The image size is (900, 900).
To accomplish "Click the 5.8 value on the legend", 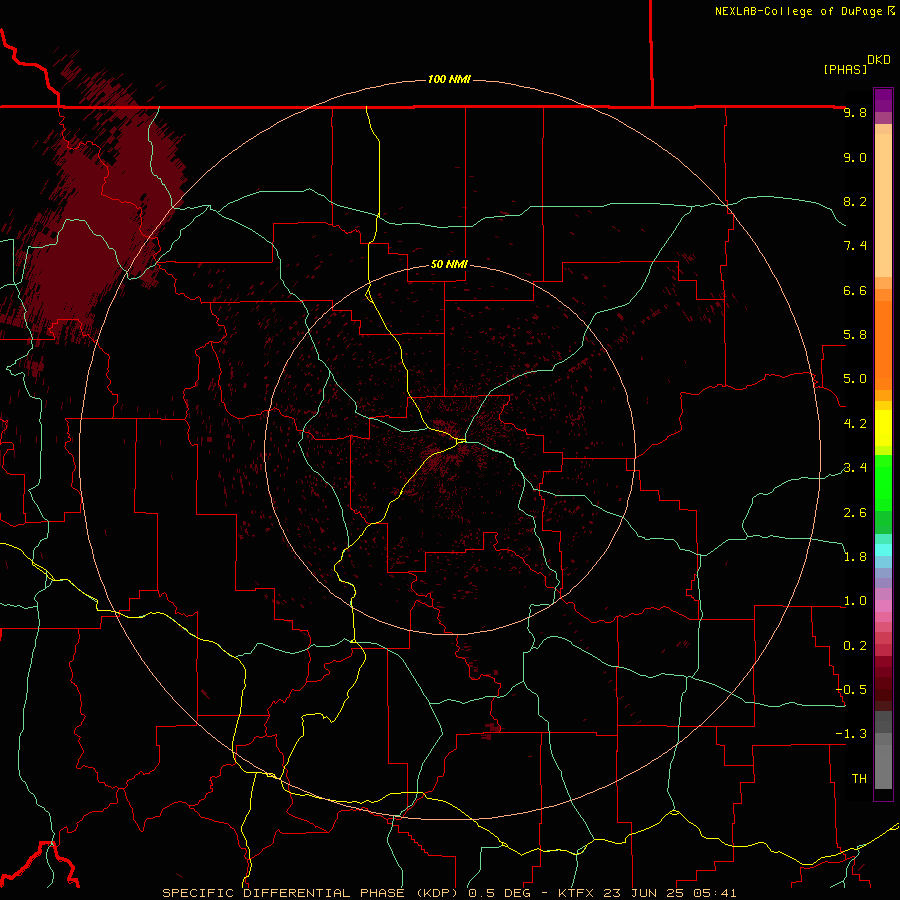I will pos(855,335).
